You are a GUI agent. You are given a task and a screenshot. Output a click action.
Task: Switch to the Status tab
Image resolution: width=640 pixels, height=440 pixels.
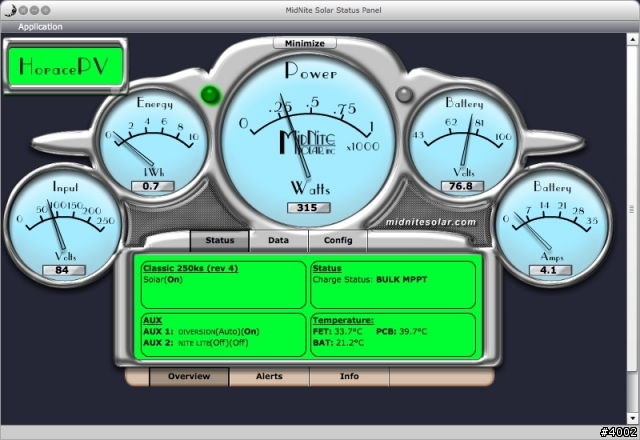point(220,240)
